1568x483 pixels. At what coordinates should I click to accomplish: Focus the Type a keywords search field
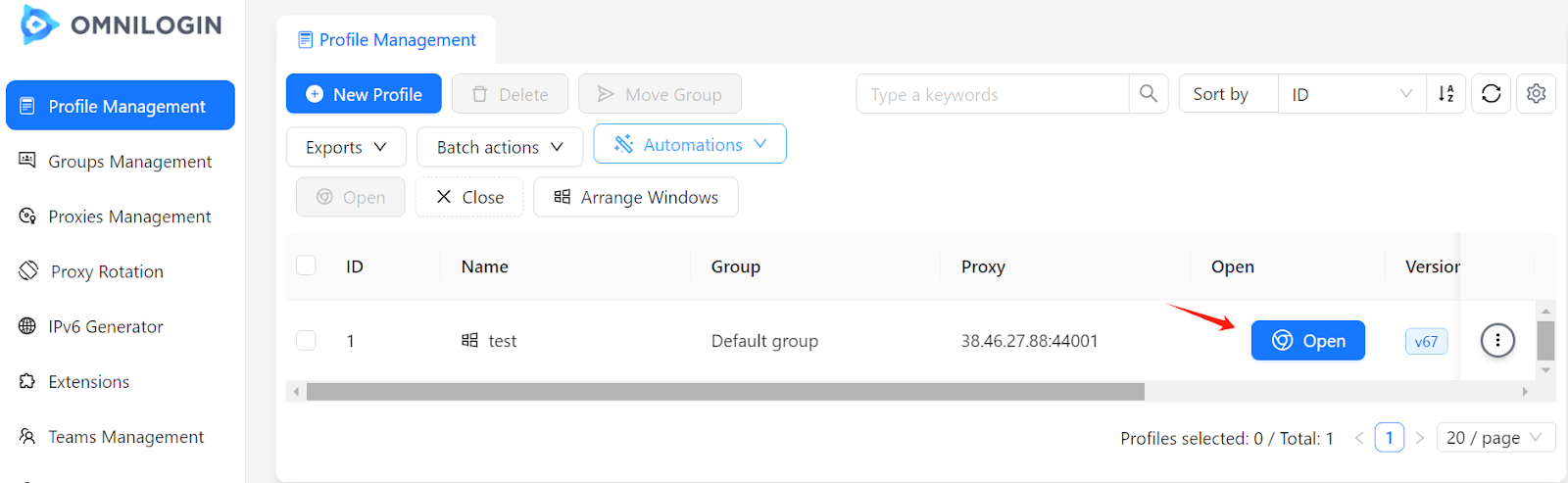[x=992, y=94]
